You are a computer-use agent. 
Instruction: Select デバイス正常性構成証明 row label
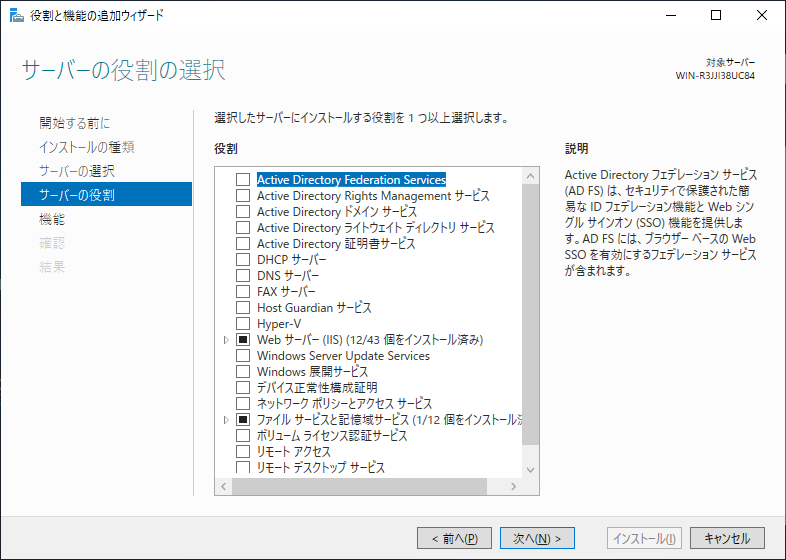pos(317,388)
